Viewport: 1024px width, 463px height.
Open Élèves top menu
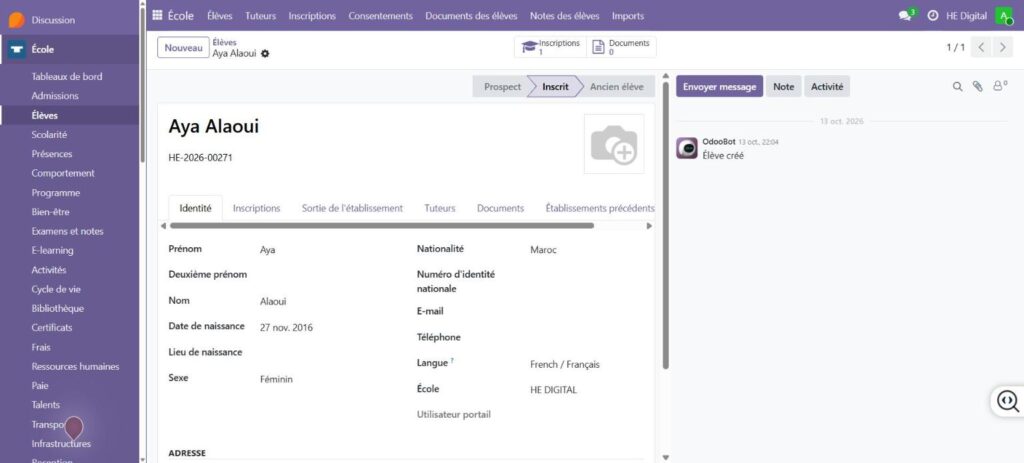pyautogui.click(x=219, y=16)
